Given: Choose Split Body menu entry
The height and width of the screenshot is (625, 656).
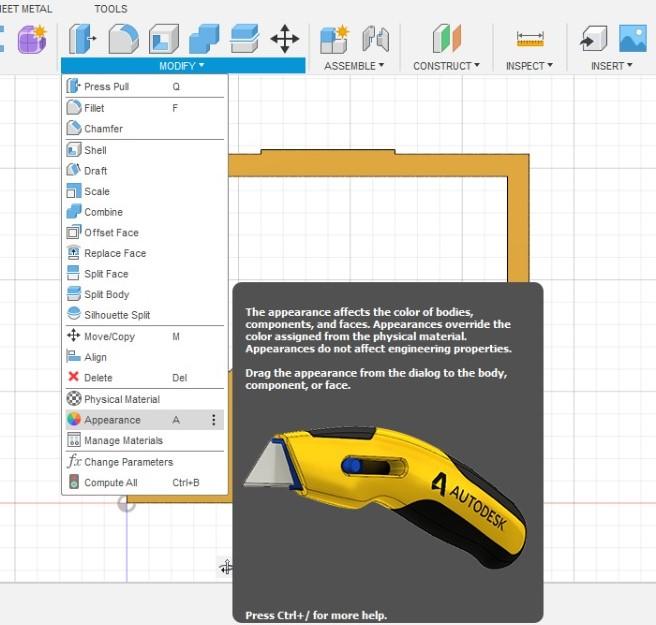Looking at the screenshot, I should 144,294.
